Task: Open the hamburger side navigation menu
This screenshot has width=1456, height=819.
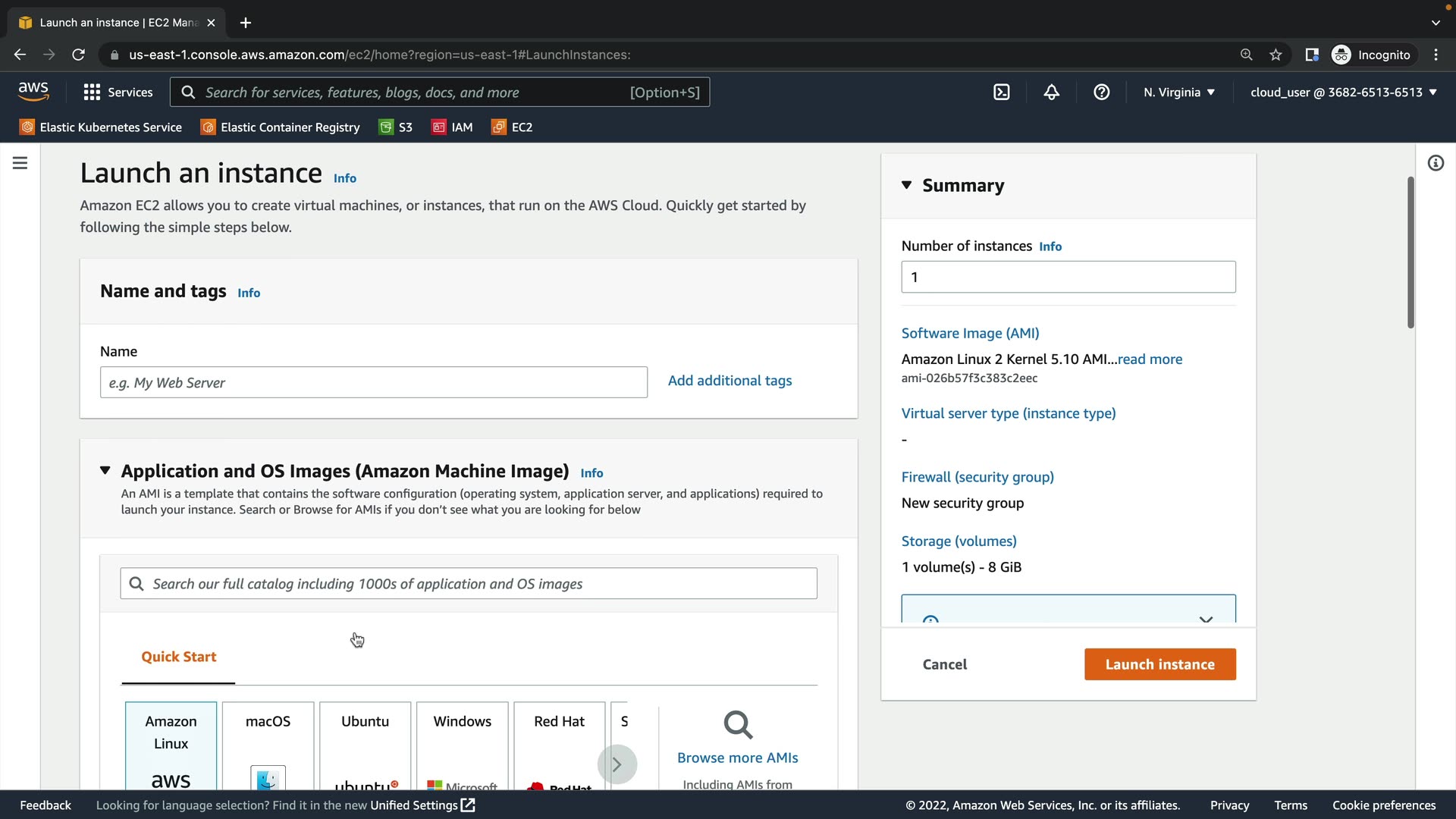Action: tap(20, 163)
